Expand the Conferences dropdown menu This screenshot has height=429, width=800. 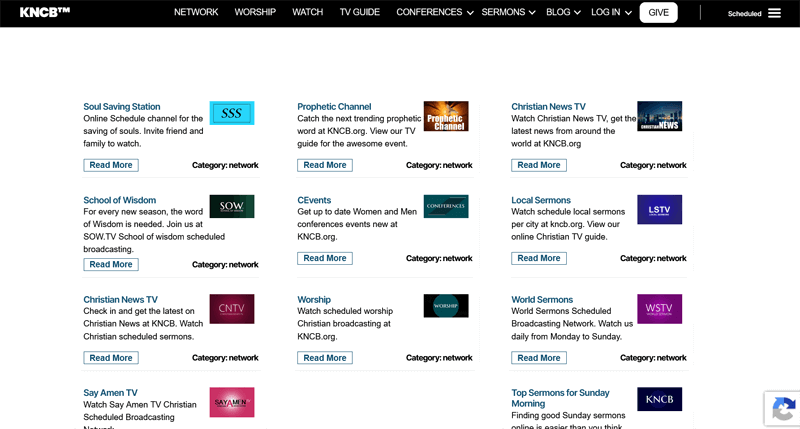tap(434, 13)
